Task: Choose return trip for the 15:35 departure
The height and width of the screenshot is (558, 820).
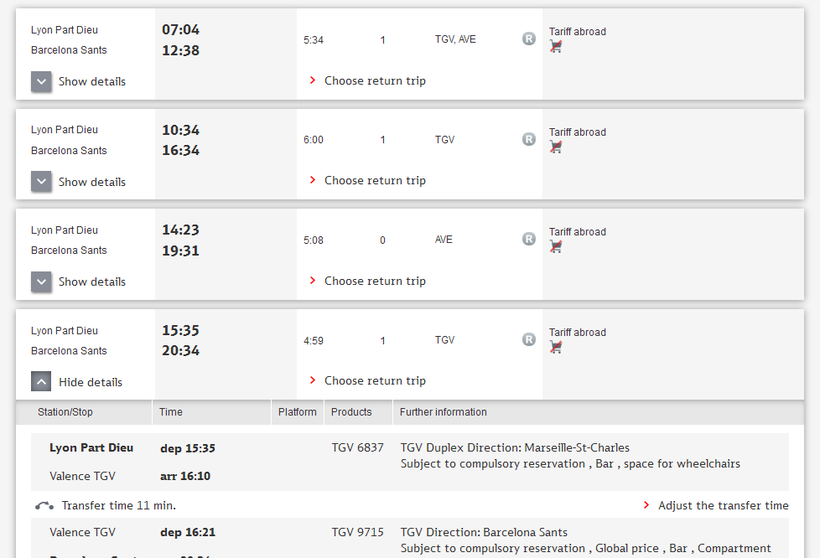Action: [x=374, y=381]
